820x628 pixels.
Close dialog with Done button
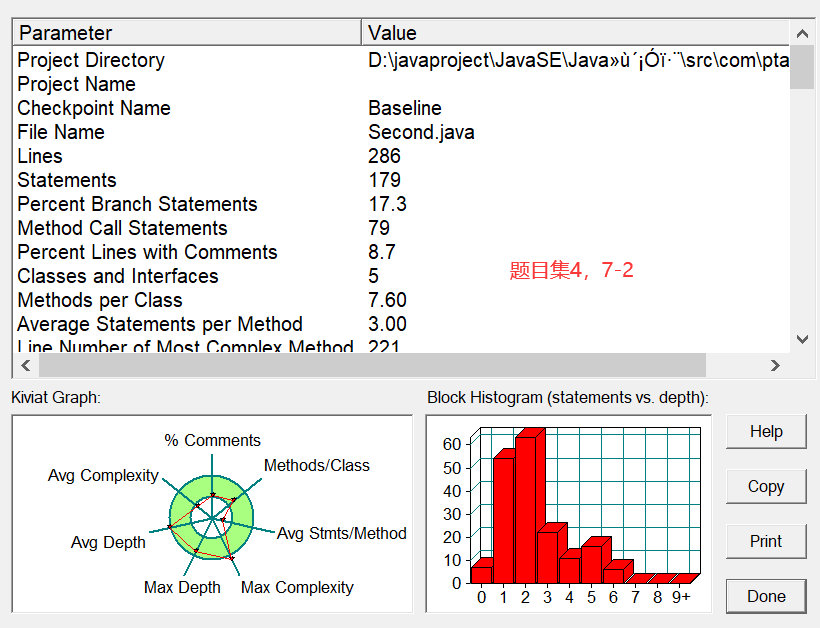click(x=766, y=596)
